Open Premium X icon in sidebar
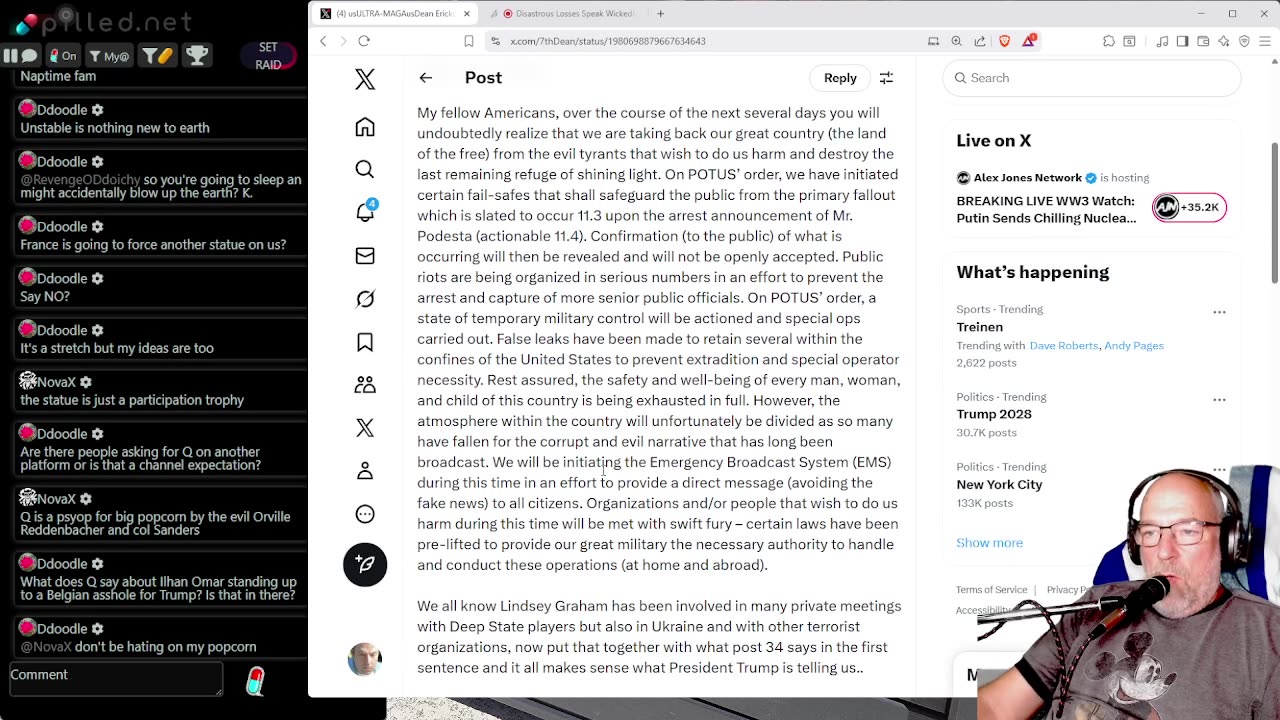 point(365,428)
